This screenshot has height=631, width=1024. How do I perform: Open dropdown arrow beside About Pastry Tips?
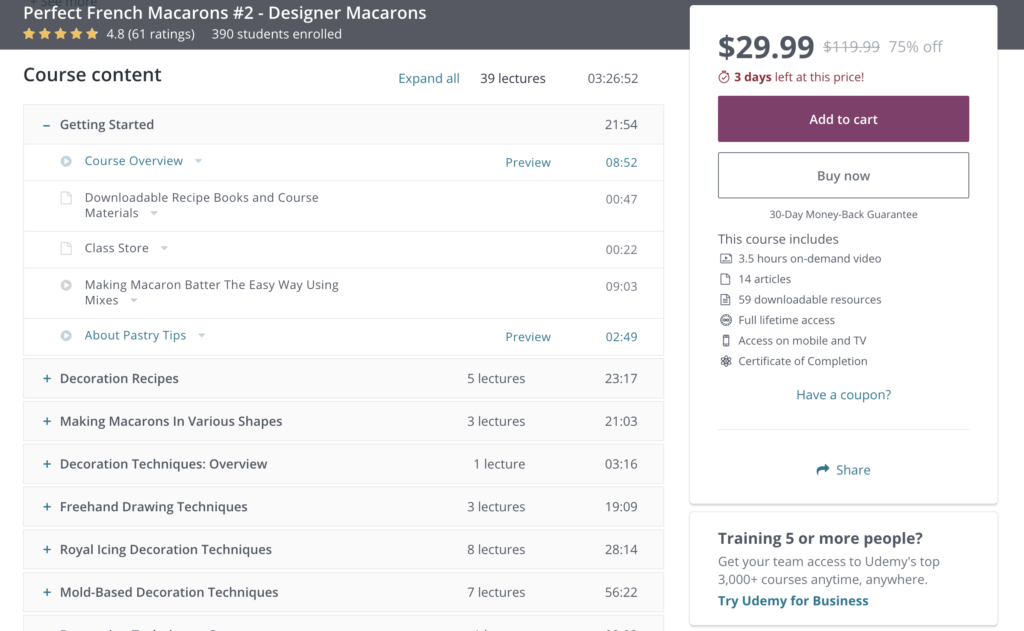point(201,336)
